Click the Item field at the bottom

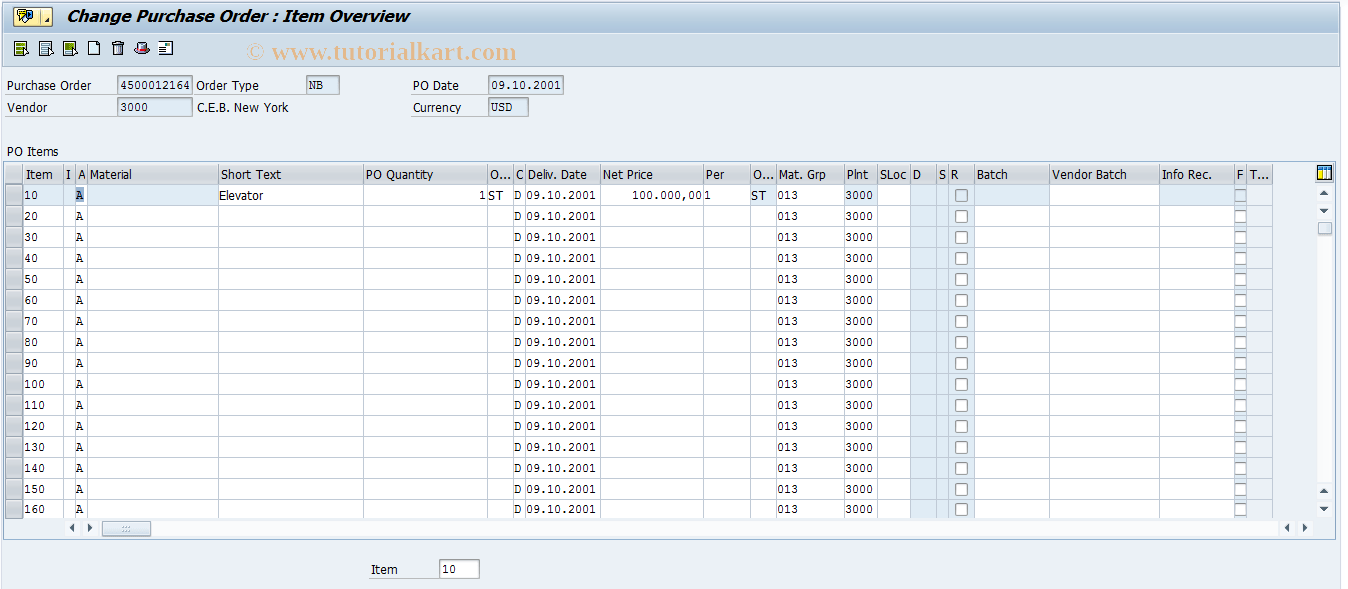tap(459, 568)
